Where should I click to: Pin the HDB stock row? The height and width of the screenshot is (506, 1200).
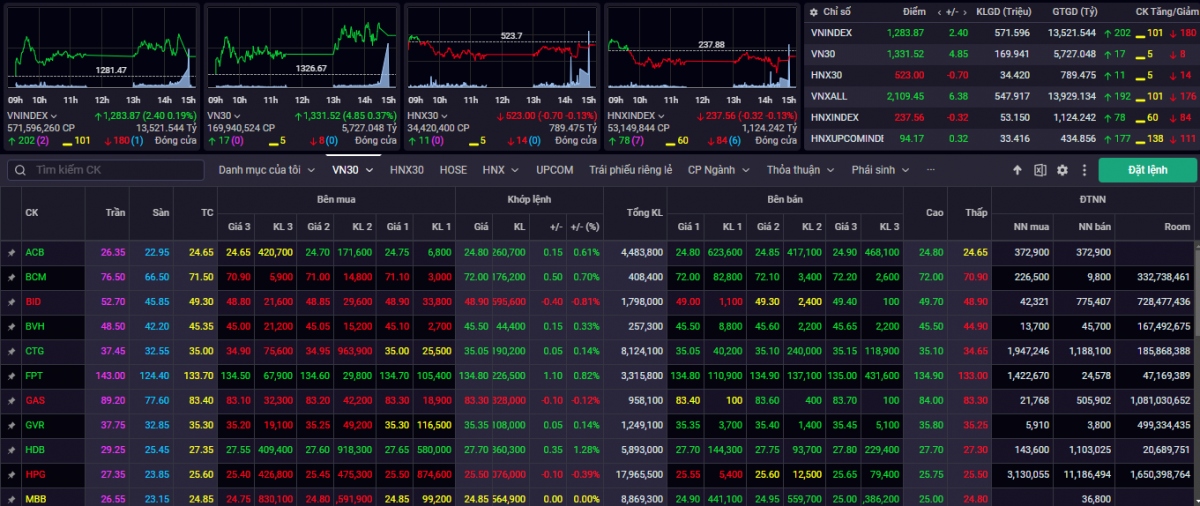coord(11,449)
